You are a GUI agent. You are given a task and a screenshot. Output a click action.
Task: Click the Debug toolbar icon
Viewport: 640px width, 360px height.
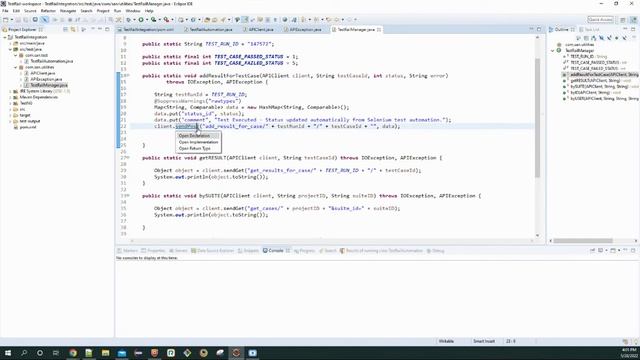pyautogui.click(x=129, y=20)
